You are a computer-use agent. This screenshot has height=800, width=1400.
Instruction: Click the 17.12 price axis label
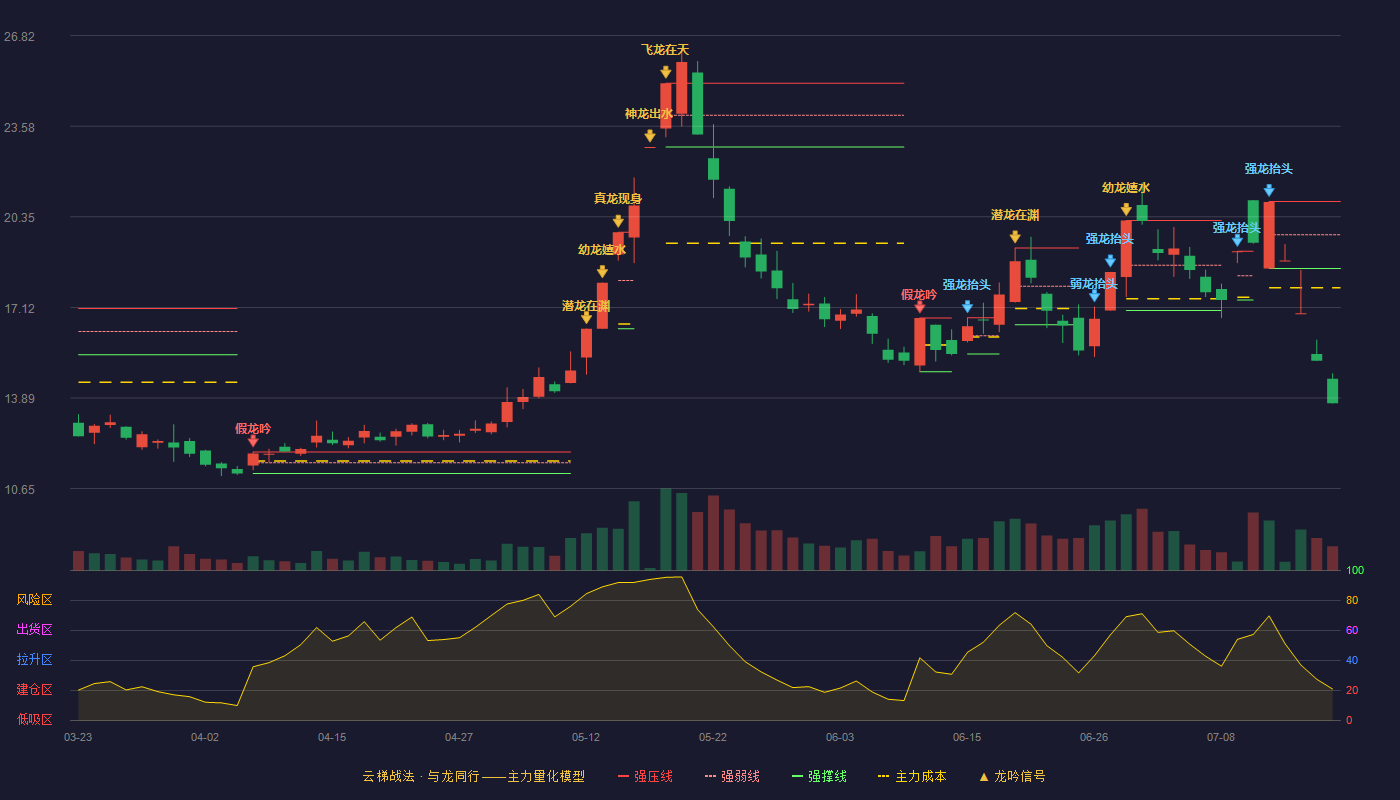click(19, 309)
